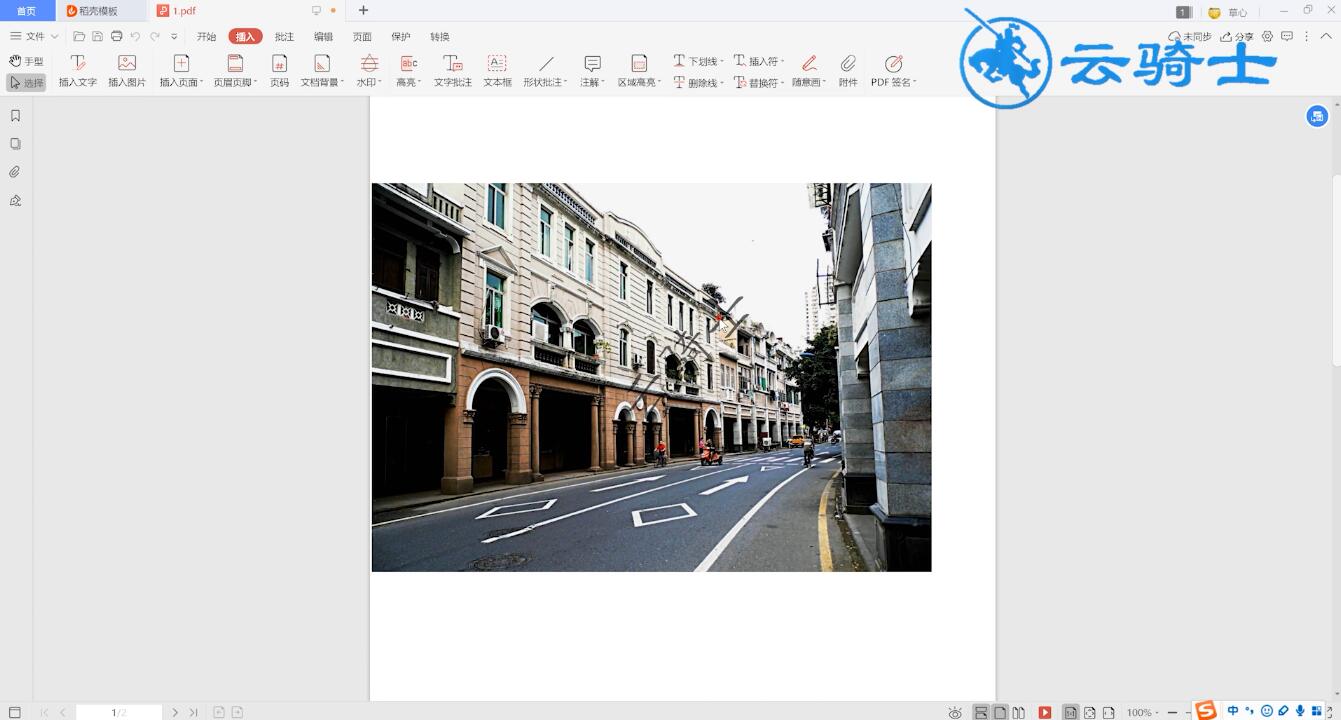The height and width of the screenshot is (720, 1341).
Task: Open the attachments panel in sidebar
Action: (x=15, y=172)
